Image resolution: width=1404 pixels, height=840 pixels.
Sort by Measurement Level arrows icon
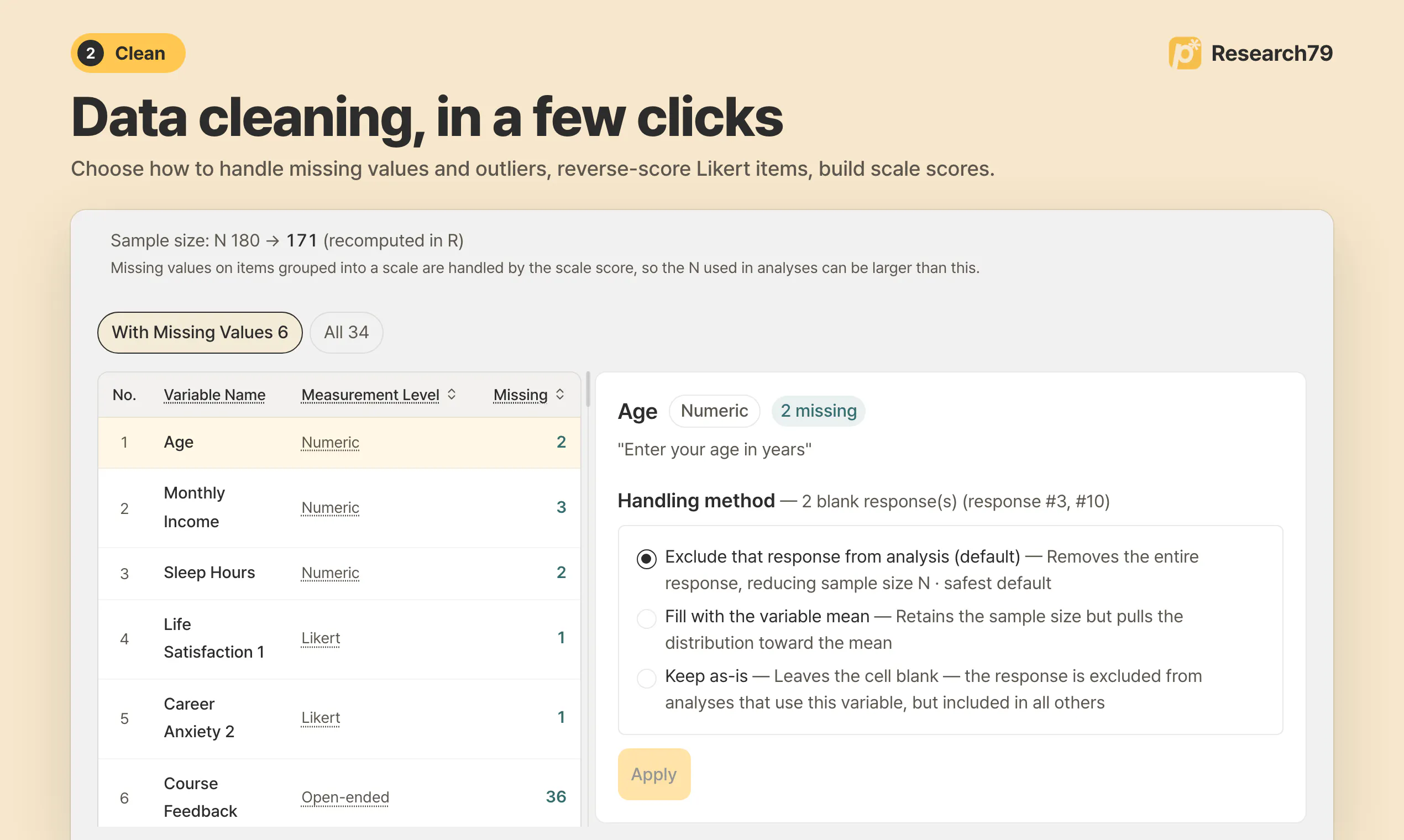coord(451,394)
